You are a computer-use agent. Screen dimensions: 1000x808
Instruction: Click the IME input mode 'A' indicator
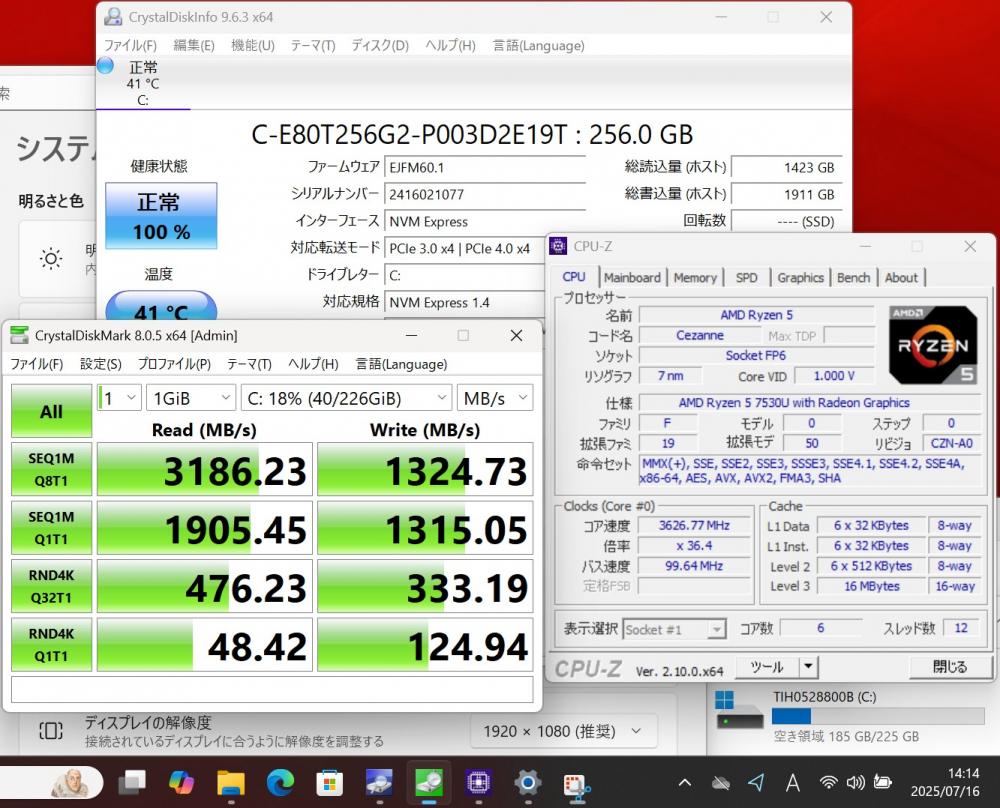[x=793, y=782]
